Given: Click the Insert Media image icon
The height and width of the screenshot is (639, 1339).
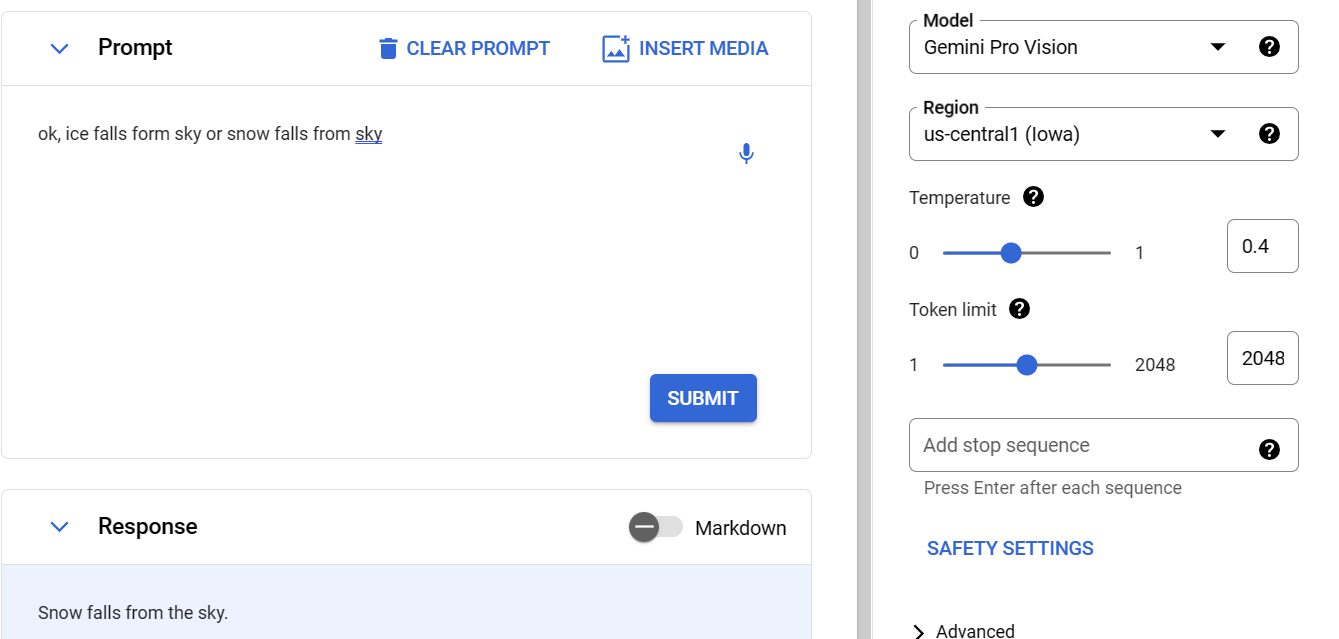Looking at the screenshot, I should click(x=616, y=48).
